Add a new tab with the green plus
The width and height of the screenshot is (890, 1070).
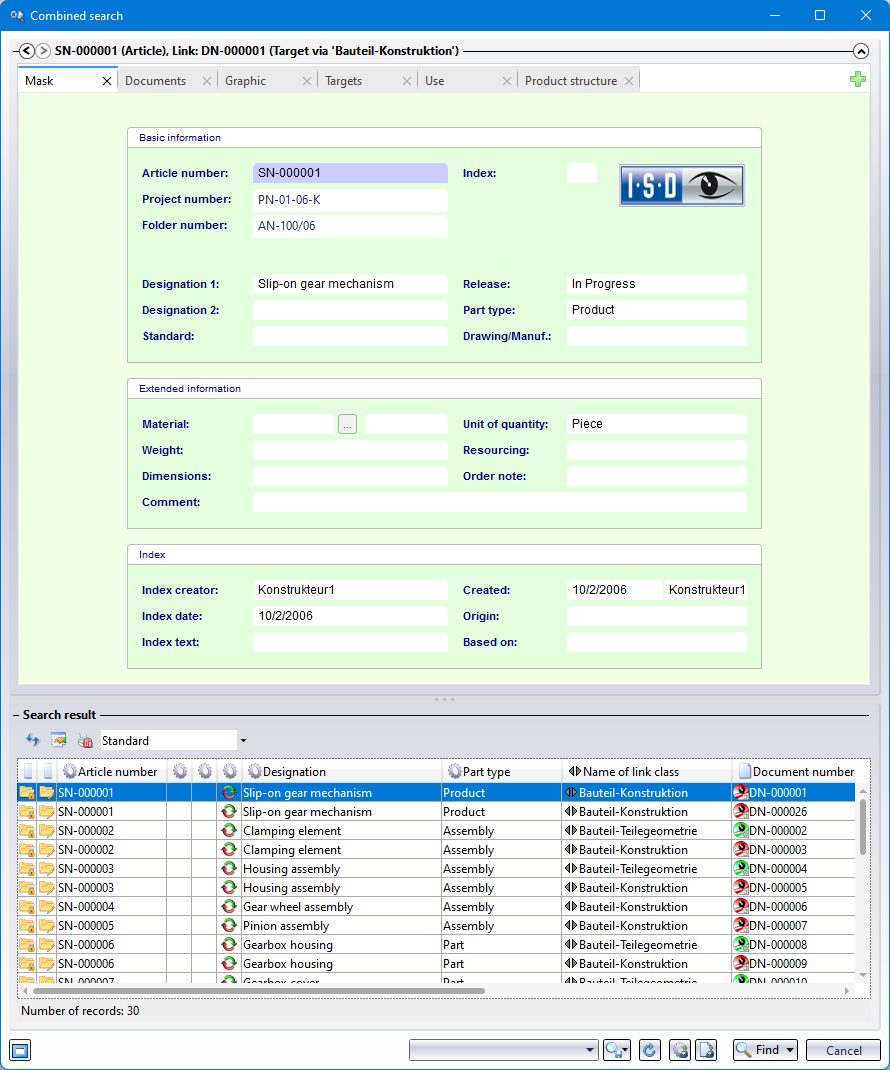858,80
